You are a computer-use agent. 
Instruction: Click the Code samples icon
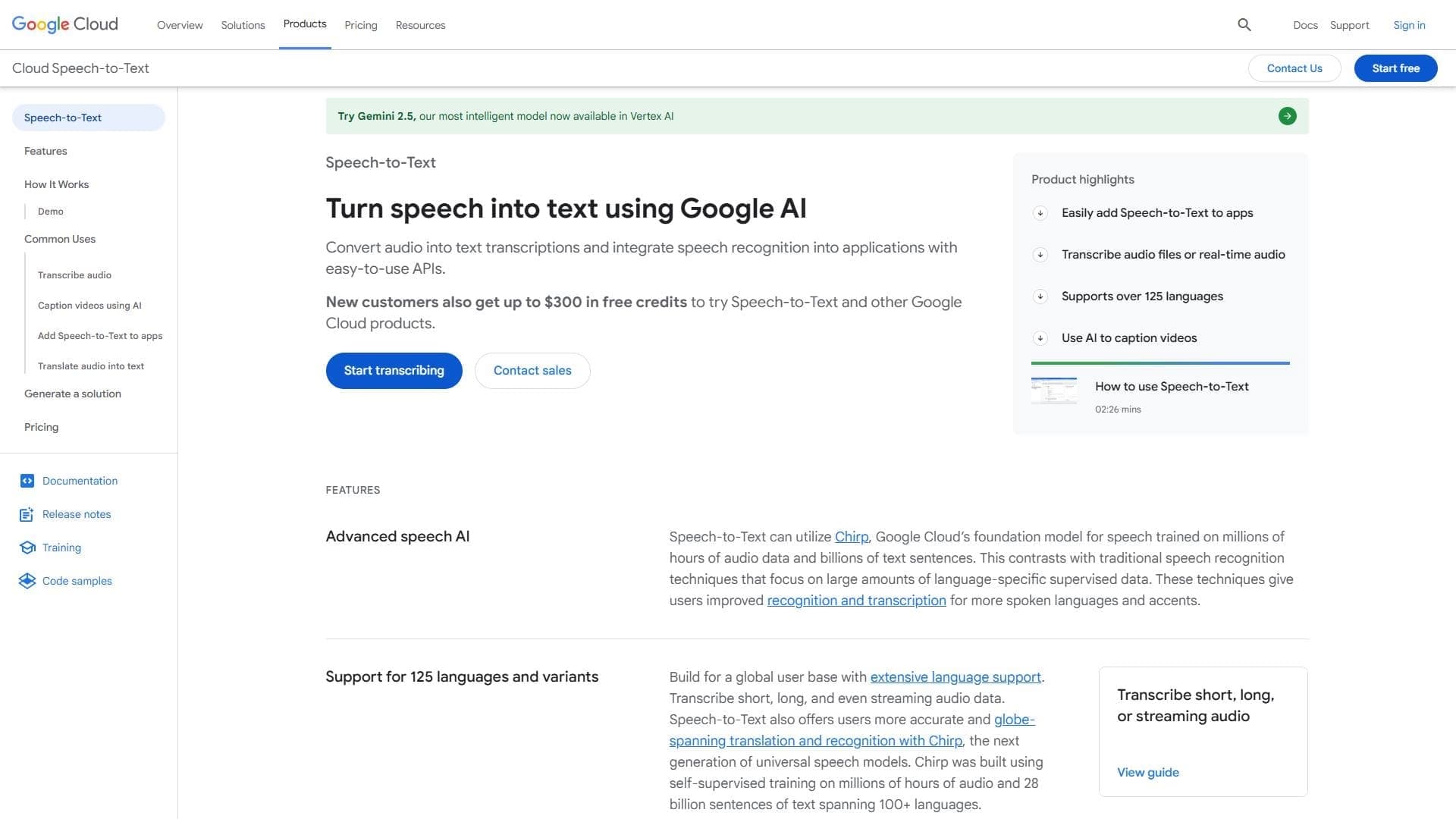pyautogui.click(x=27, y=581)
